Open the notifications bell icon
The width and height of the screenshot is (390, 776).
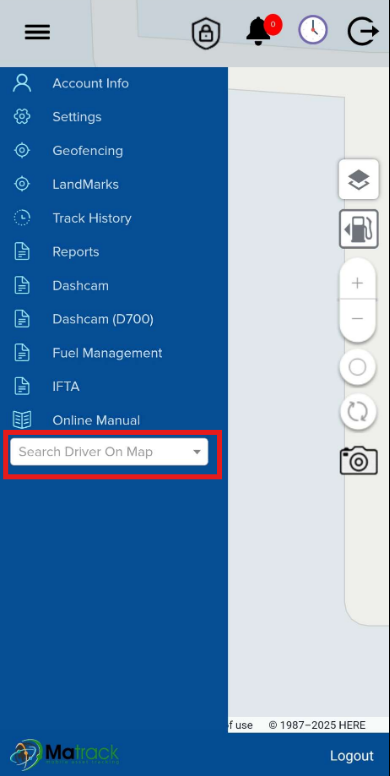click(x=258, y=31)
